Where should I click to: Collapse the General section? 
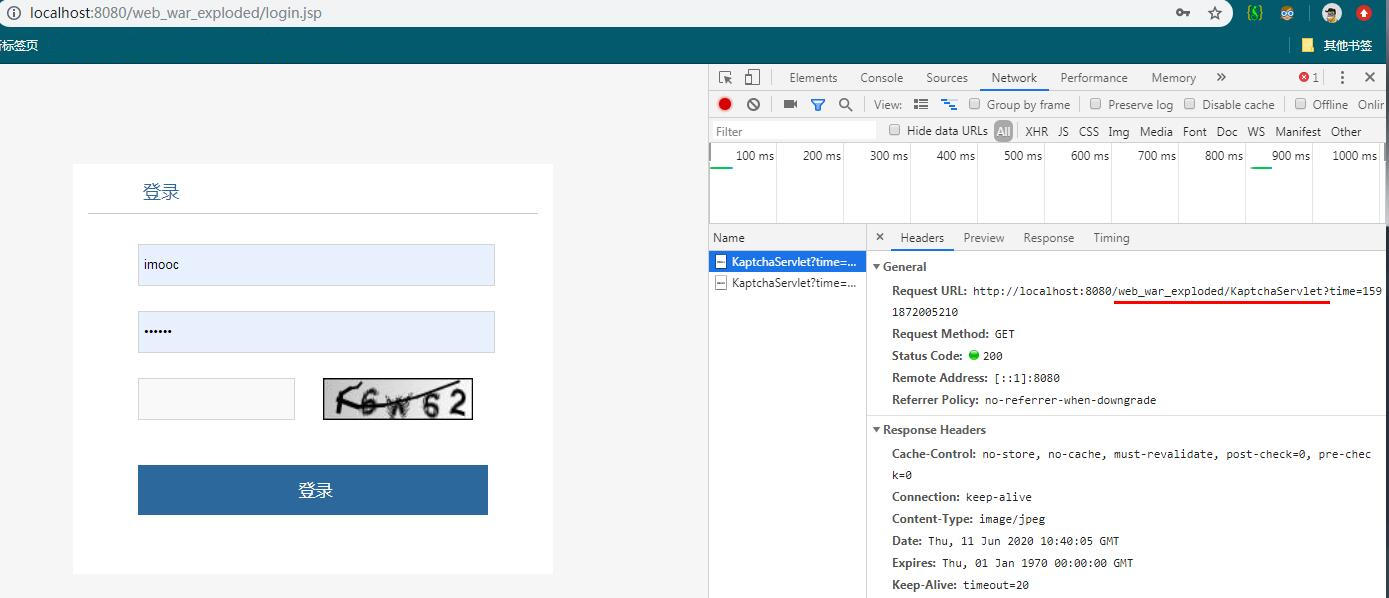tap(877, 267)
